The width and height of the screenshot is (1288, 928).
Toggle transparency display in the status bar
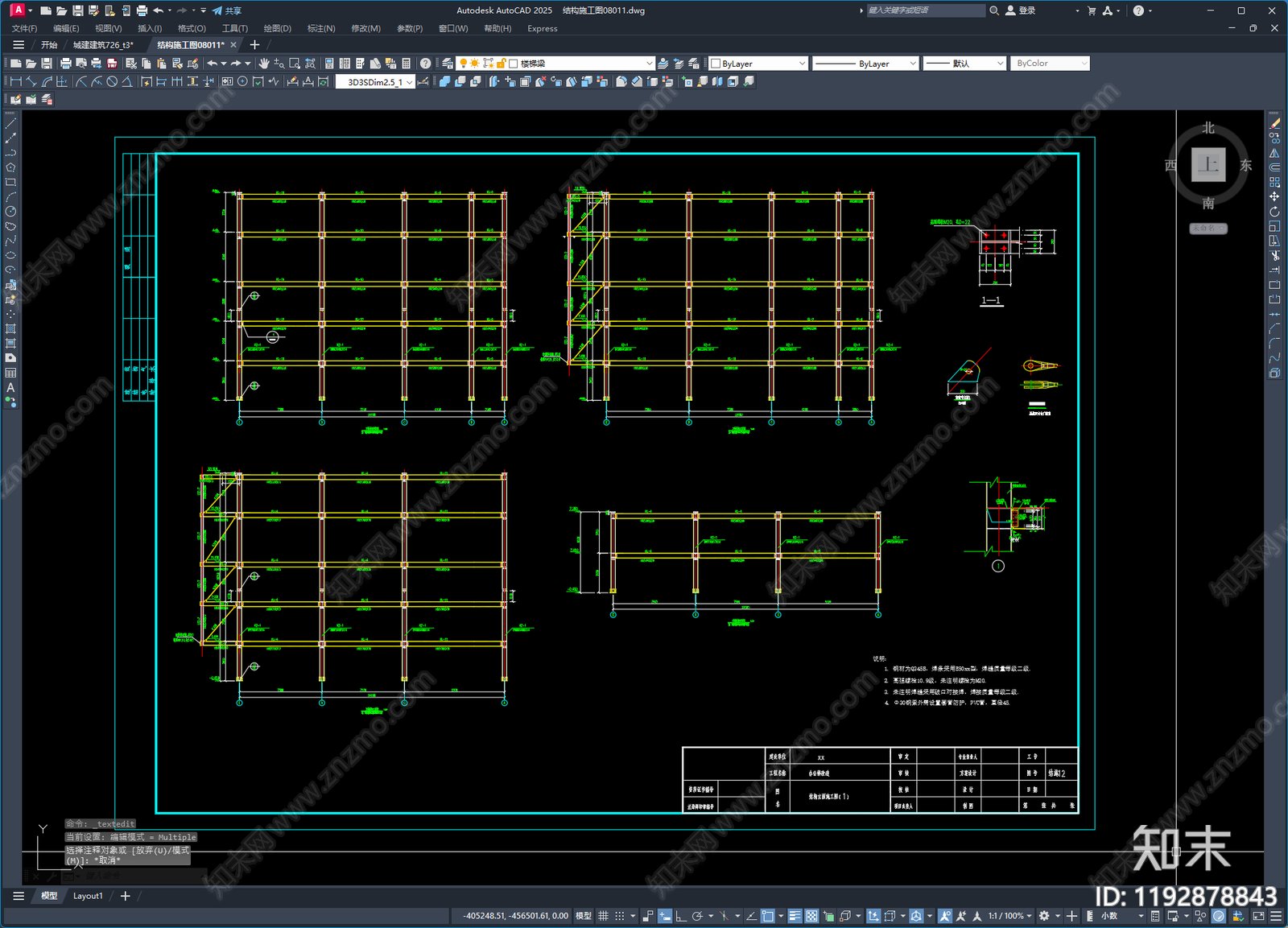[x=811, y=916]
